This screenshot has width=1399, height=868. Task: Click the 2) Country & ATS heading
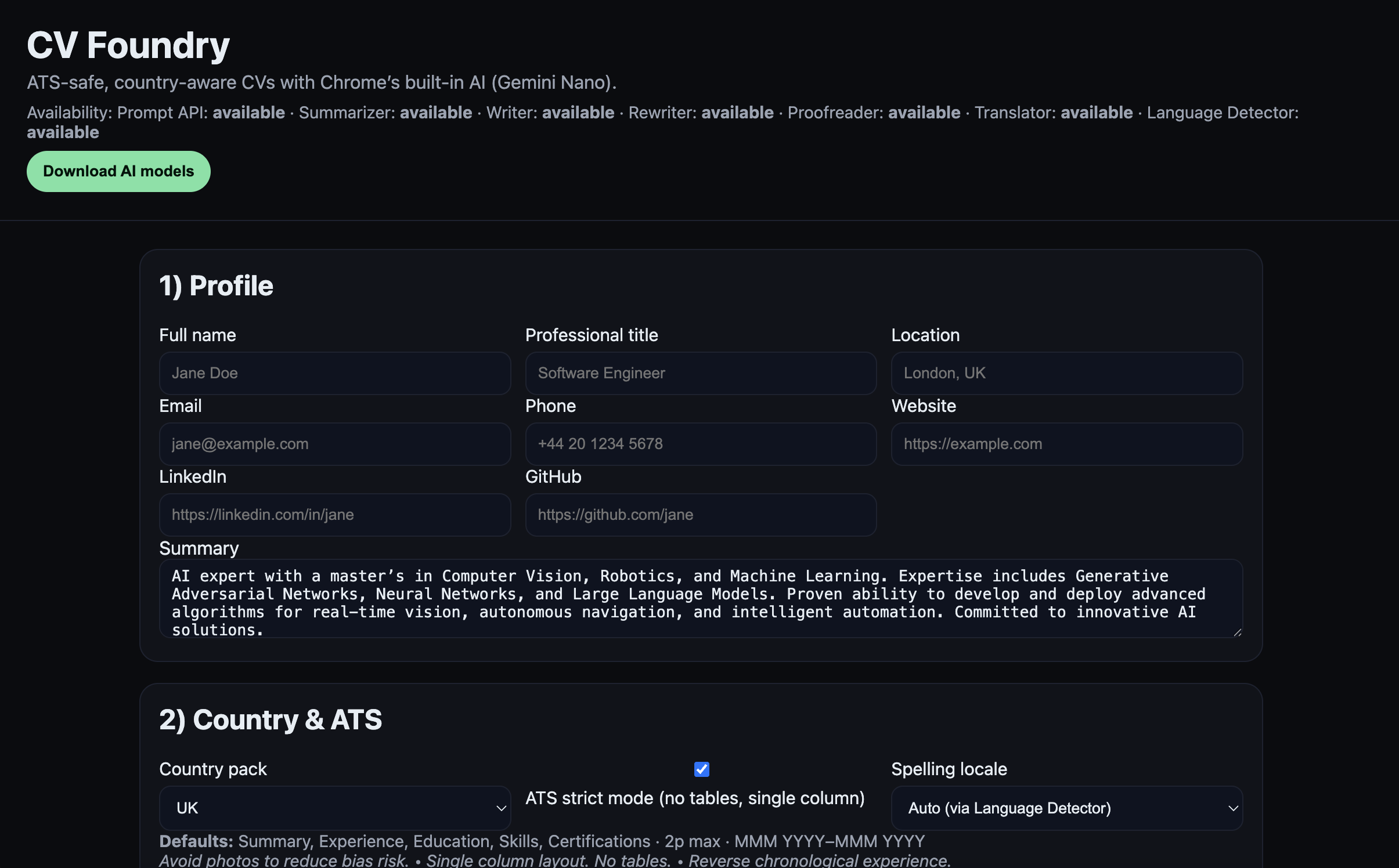click(271, 719)
